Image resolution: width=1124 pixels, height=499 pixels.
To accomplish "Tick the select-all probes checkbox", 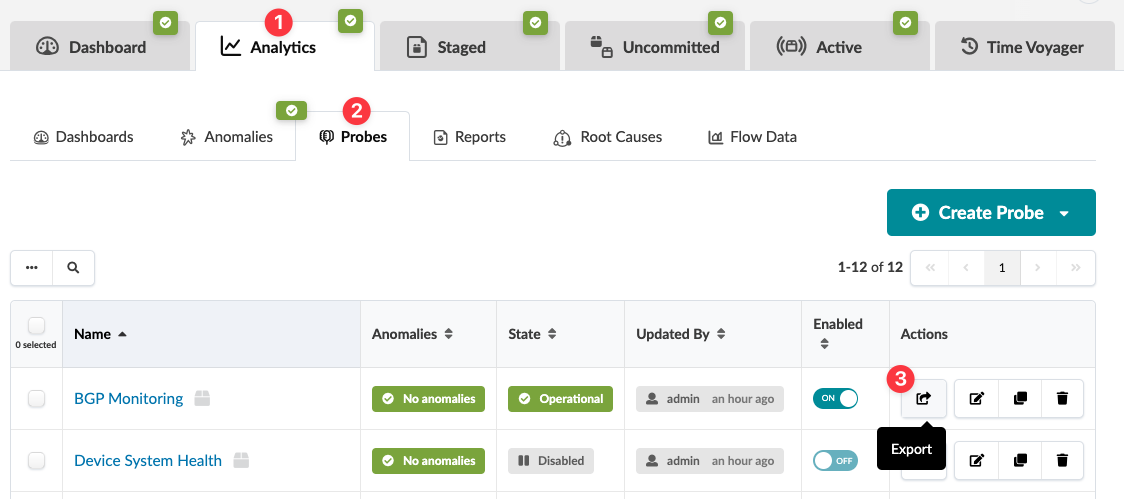I will (36, 325).
